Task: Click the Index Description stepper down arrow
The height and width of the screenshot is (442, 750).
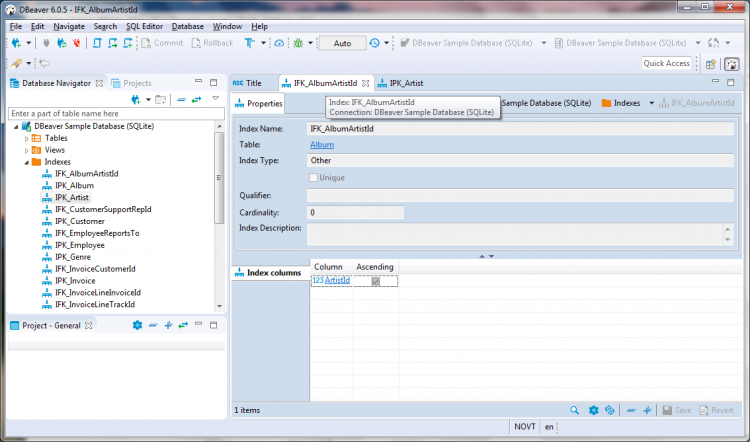Action: [x=728, y=239]
